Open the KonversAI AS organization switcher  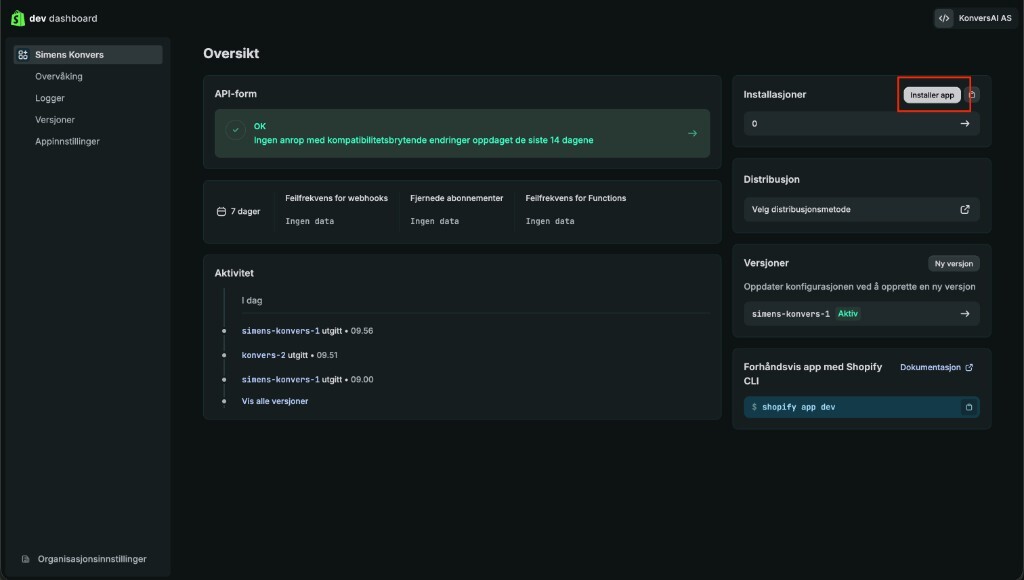click(x=976, y=18)
